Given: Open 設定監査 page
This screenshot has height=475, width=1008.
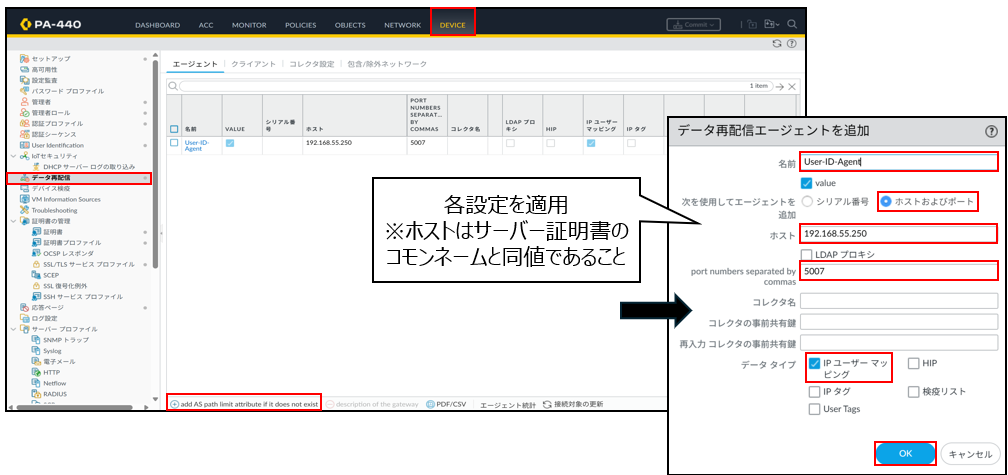Looking at the screenshot, I should (x=44, y=80).
